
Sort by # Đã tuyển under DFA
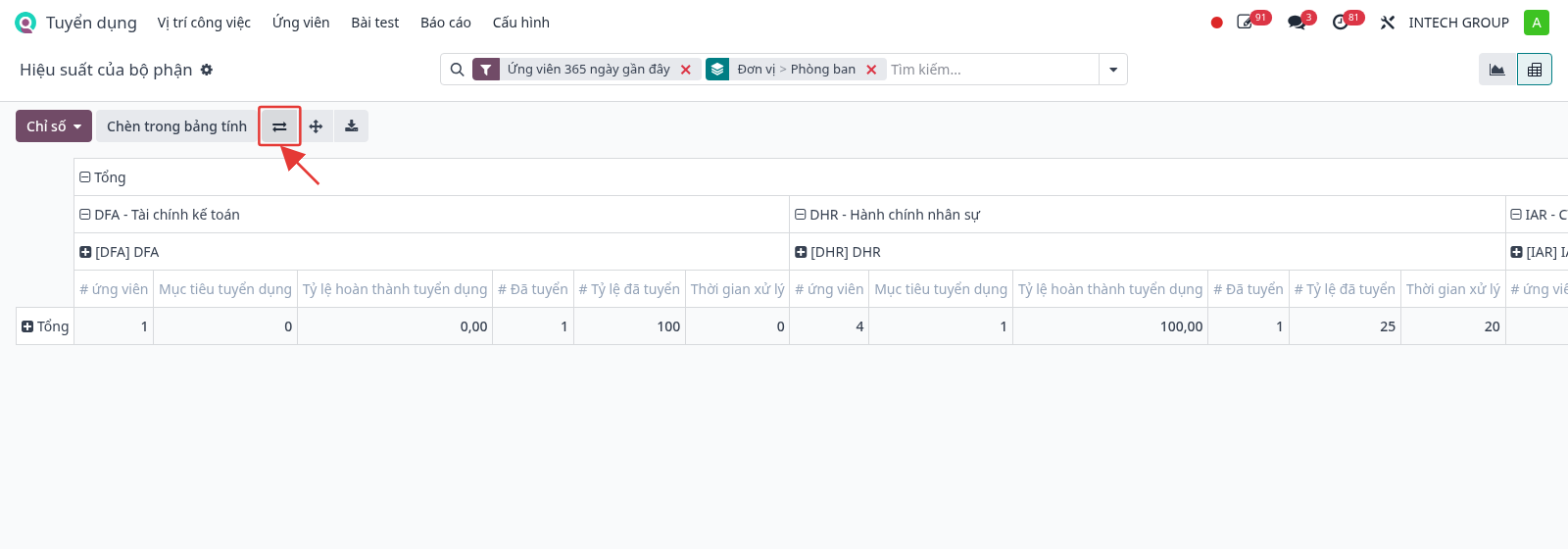tap(533, 289)
